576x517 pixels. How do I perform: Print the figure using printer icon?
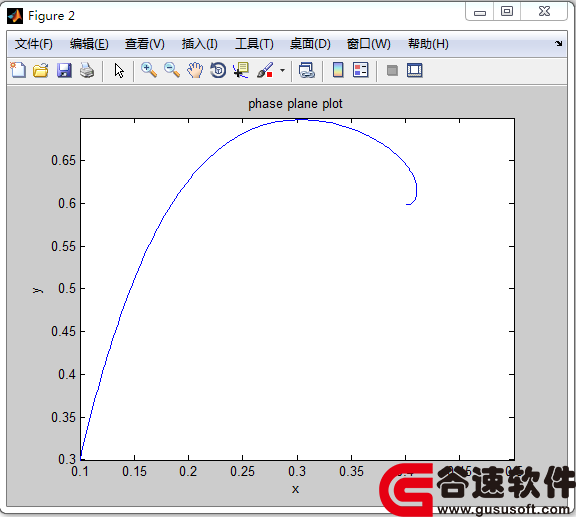coord(87,70)
